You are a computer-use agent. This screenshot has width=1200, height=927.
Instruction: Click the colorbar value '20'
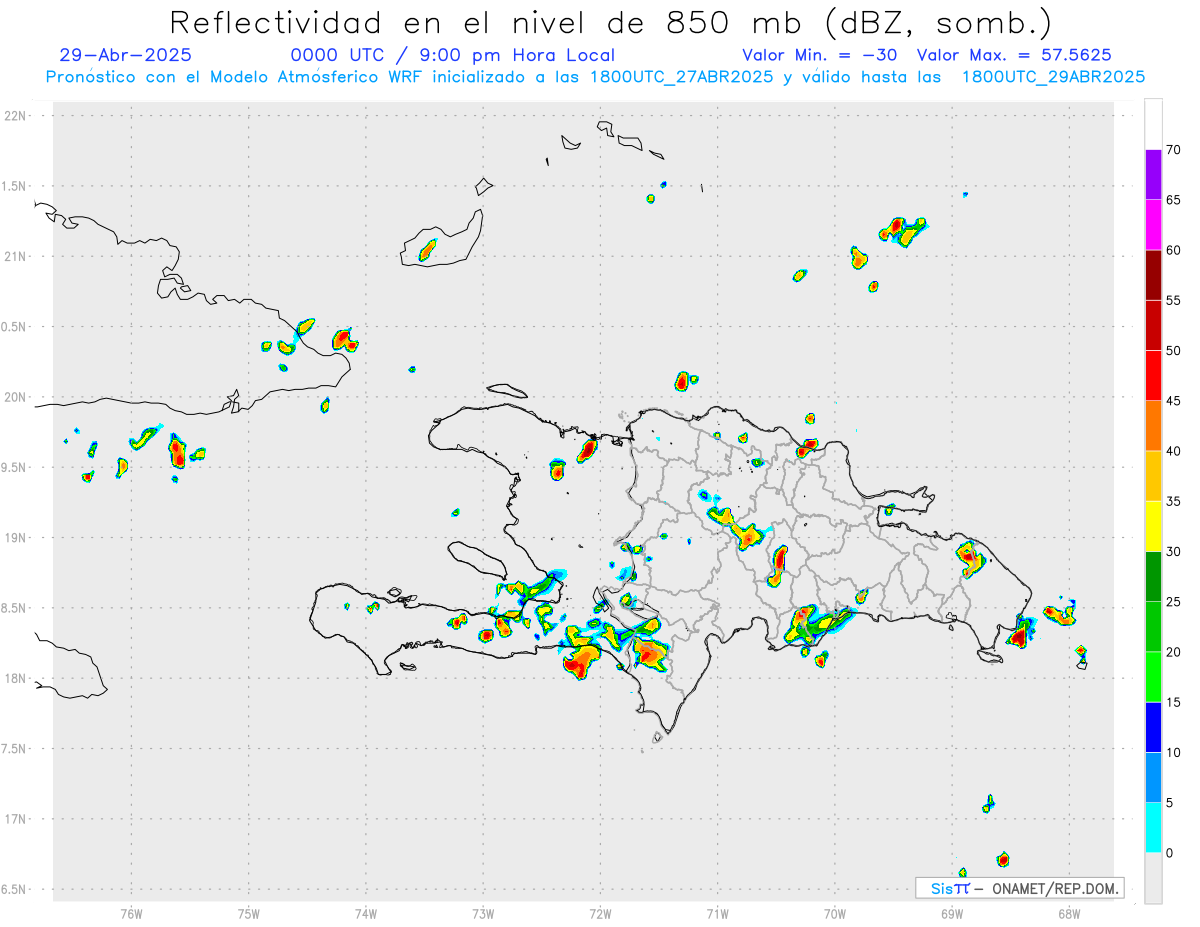coord(1173,652)
